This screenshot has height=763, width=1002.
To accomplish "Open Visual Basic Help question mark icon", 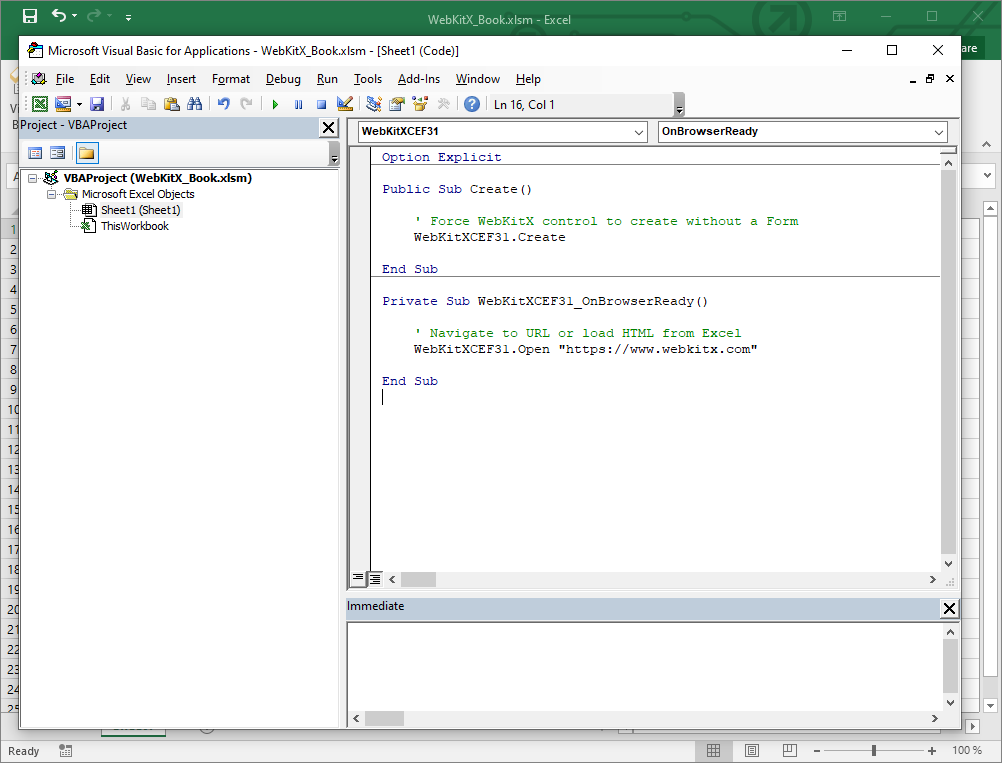I will pyautogui.click(x=472, y=104).
